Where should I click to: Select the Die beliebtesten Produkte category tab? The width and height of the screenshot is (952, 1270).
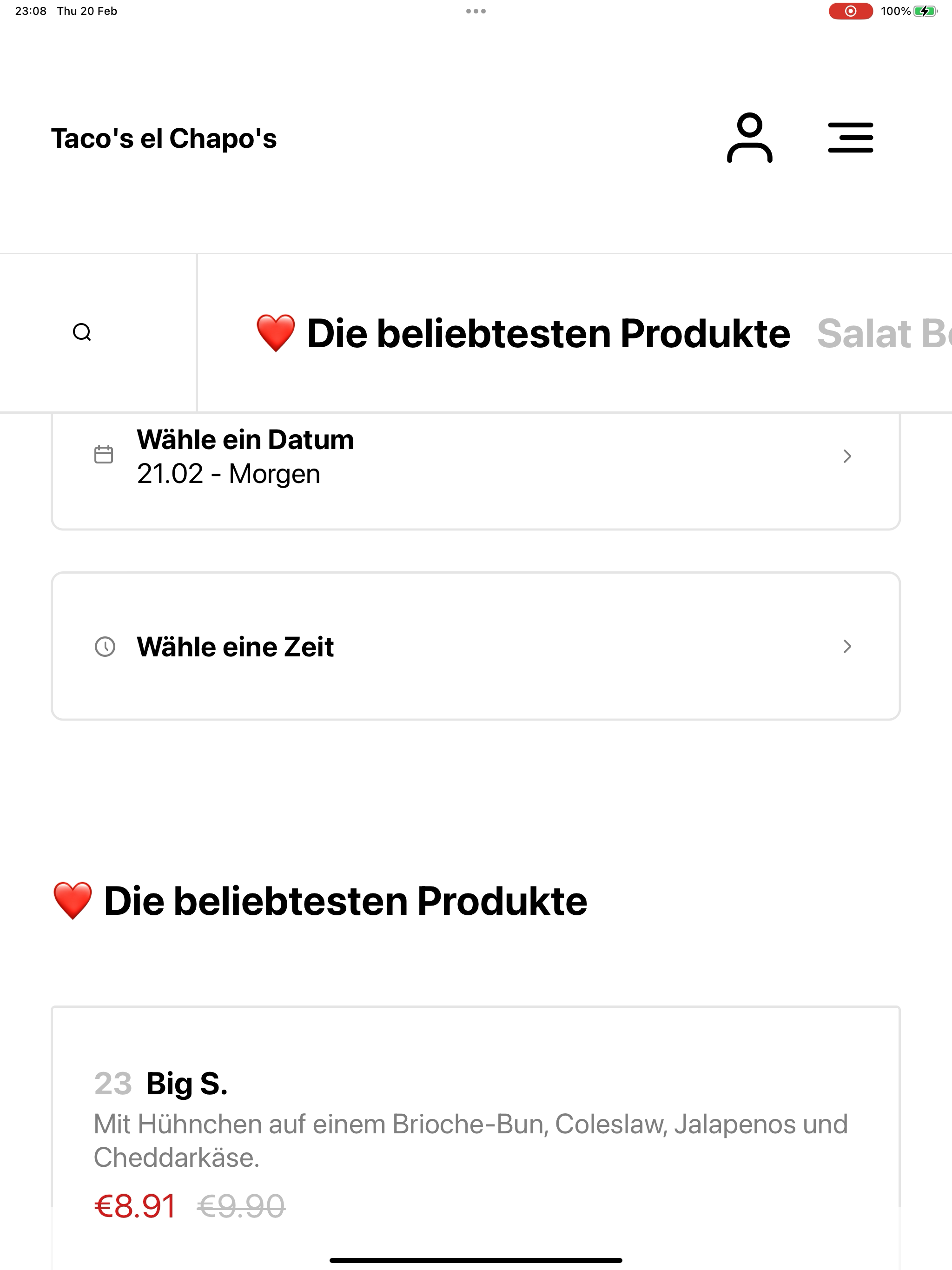pos(522,333)
